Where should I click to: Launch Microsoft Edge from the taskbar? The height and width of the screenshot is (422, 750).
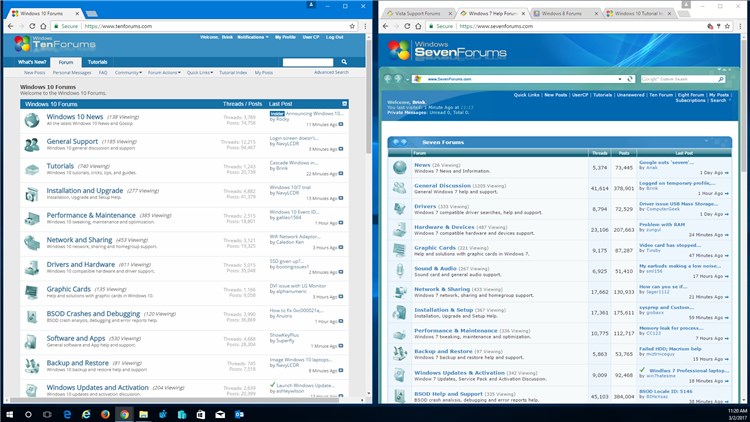click(67, 414)
